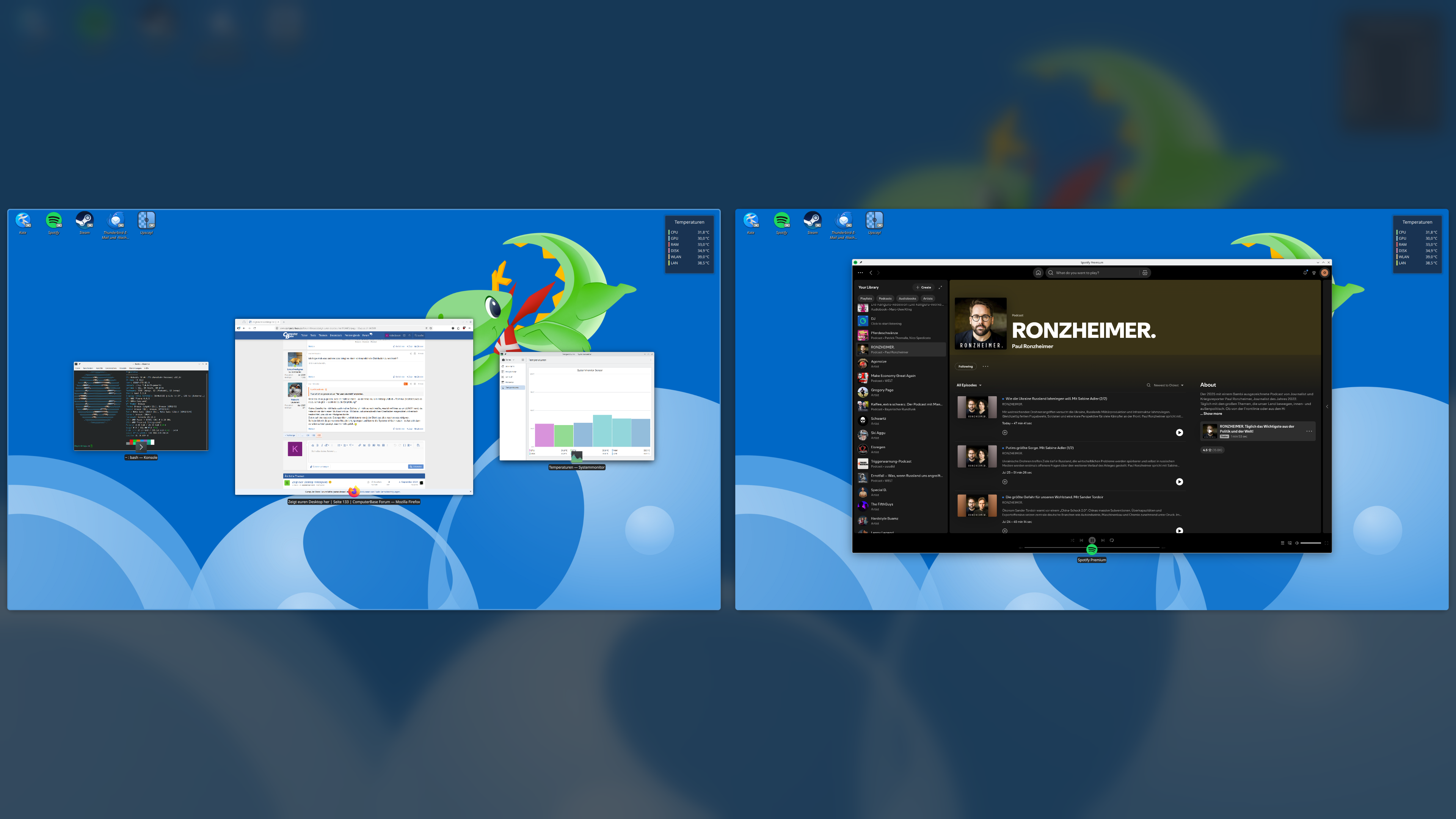This screenshot has width=1456, height=819.
Task: Open Spotify Browse icon in search bar
Action: tap(1145, 273)
